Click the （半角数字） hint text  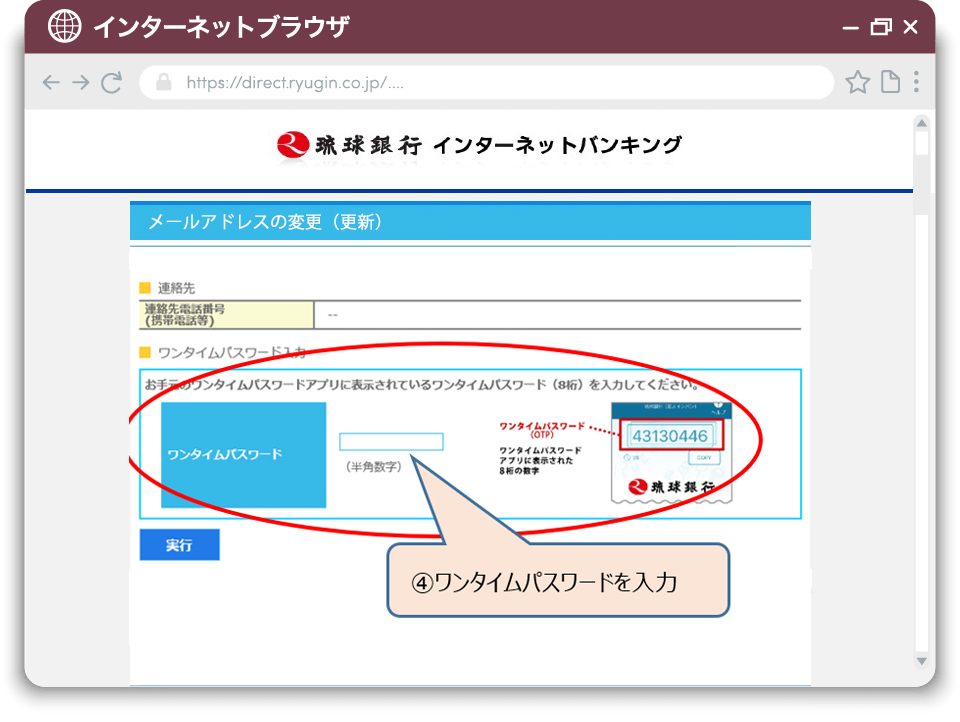373,467
